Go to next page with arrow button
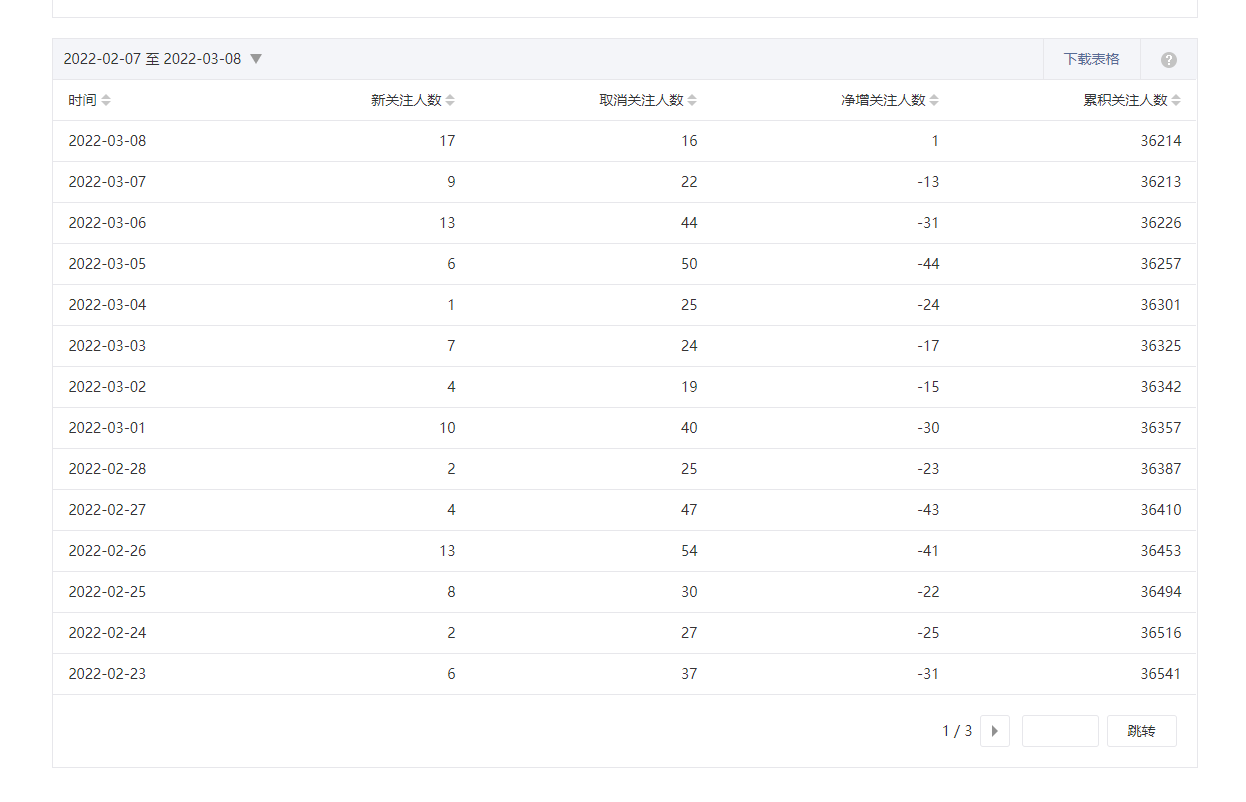 coord(994,731)
